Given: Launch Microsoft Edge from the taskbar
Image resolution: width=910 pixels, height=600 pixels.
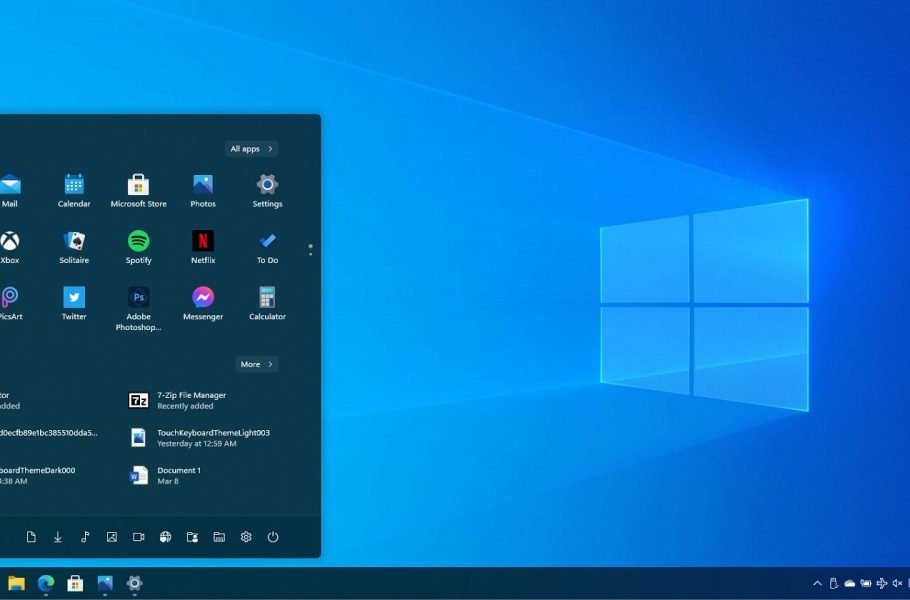Looking at the screenshot, I should pos(46,583).
